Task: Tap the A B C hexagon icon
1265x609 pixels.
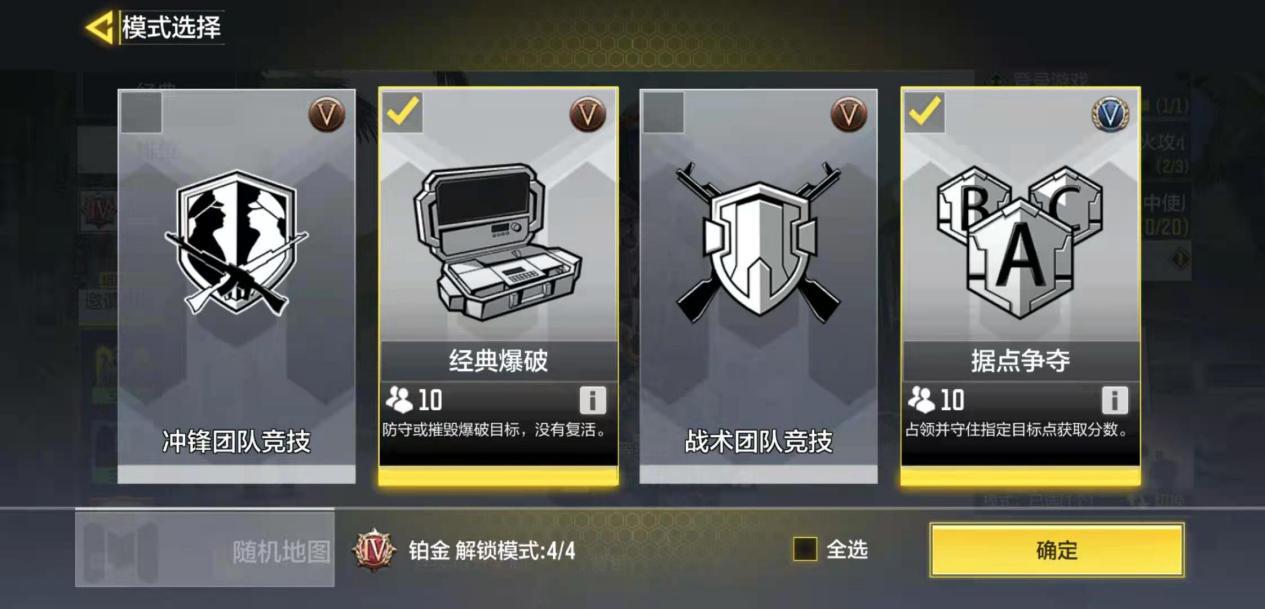Action: click(1020, 240)
